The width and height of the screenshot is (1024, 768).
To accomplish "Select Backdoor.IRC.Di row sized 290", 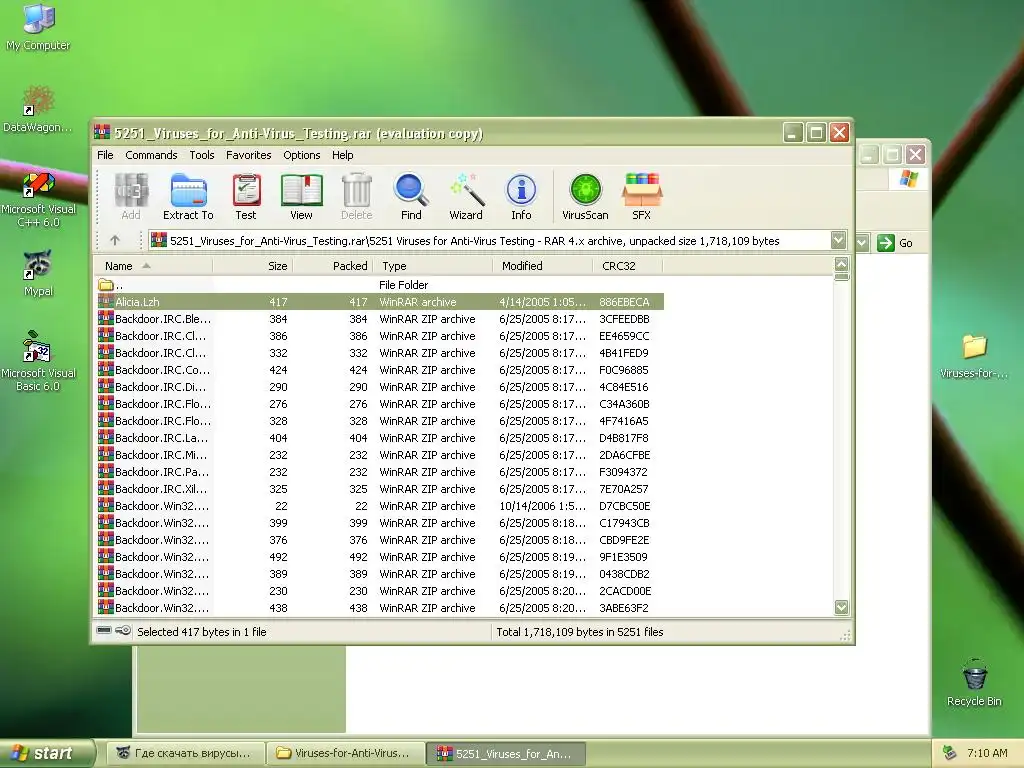I will [x=380, y=387].
